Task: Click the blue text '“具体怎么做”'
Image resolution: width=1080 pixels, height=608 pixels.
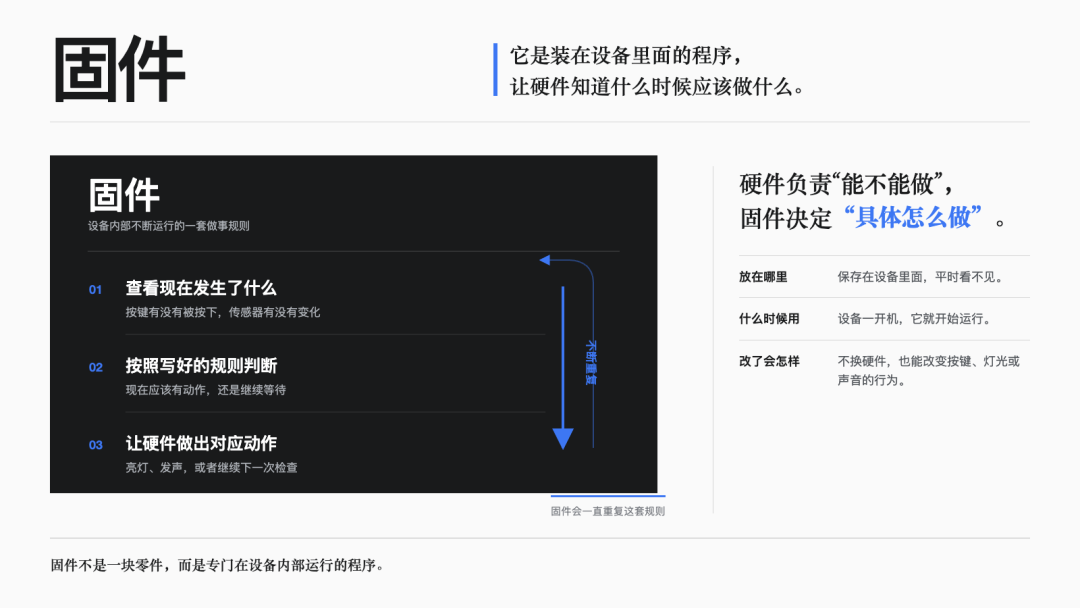Action: tap(913, 218)
